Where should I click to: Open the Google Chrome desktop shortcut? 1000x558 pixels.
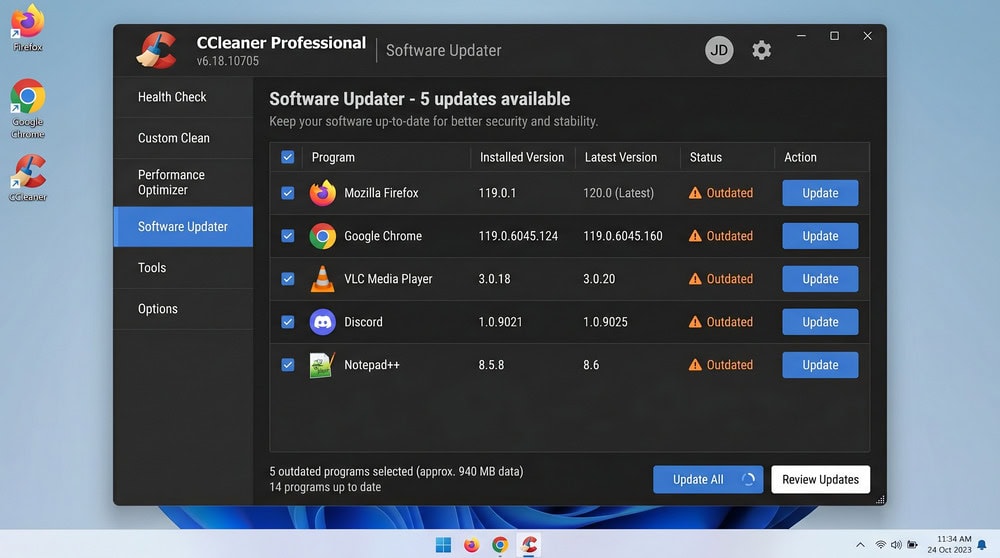27,108
